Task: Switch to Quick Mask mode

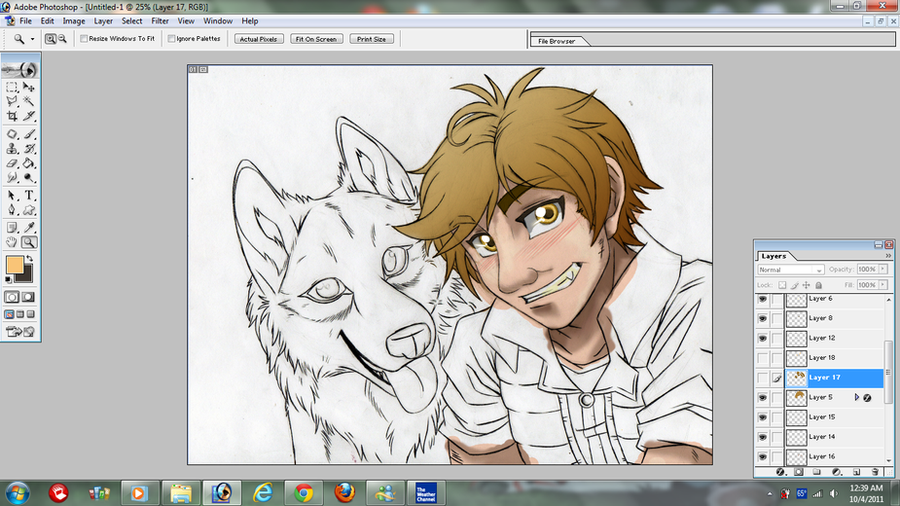Action: 28,297
